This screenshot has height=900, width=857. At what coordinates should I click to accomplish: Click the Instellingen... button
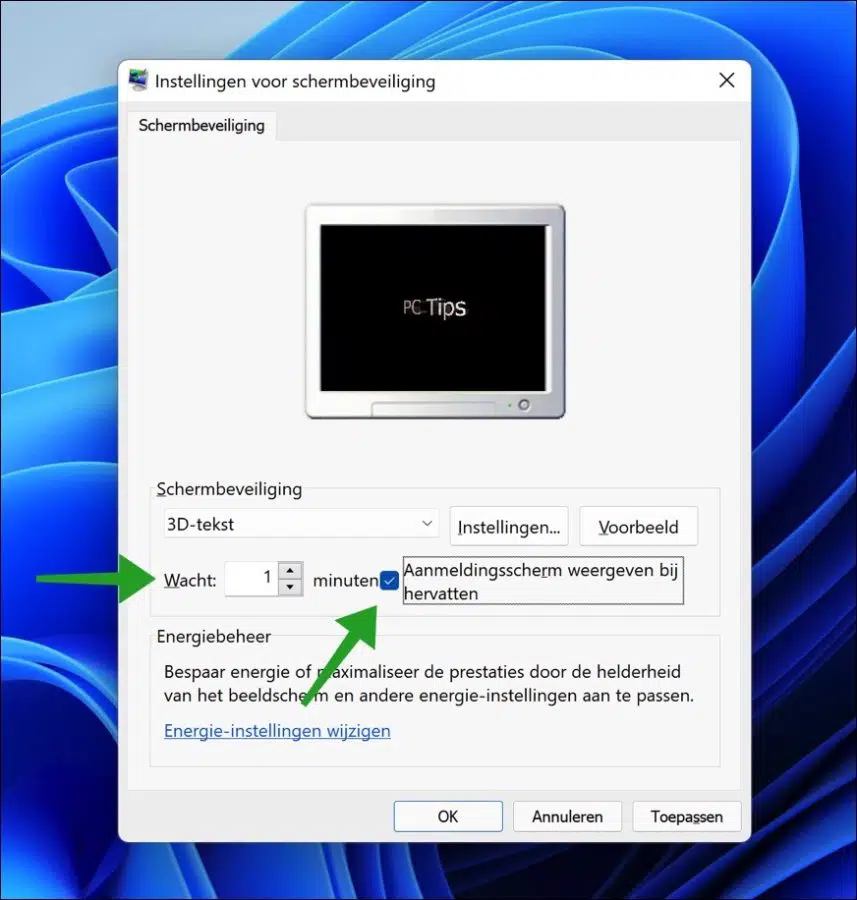point(509,526)
